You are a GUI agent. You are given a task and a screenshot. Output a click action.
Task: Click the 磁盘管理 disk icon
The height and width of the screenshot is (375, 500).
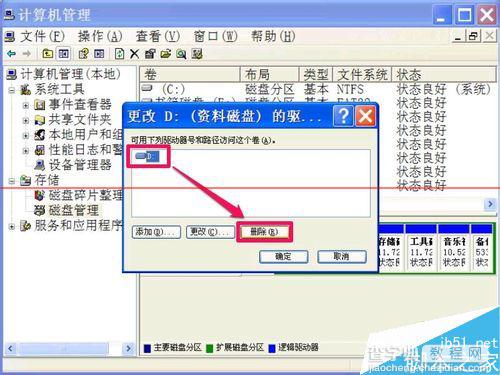40,210
